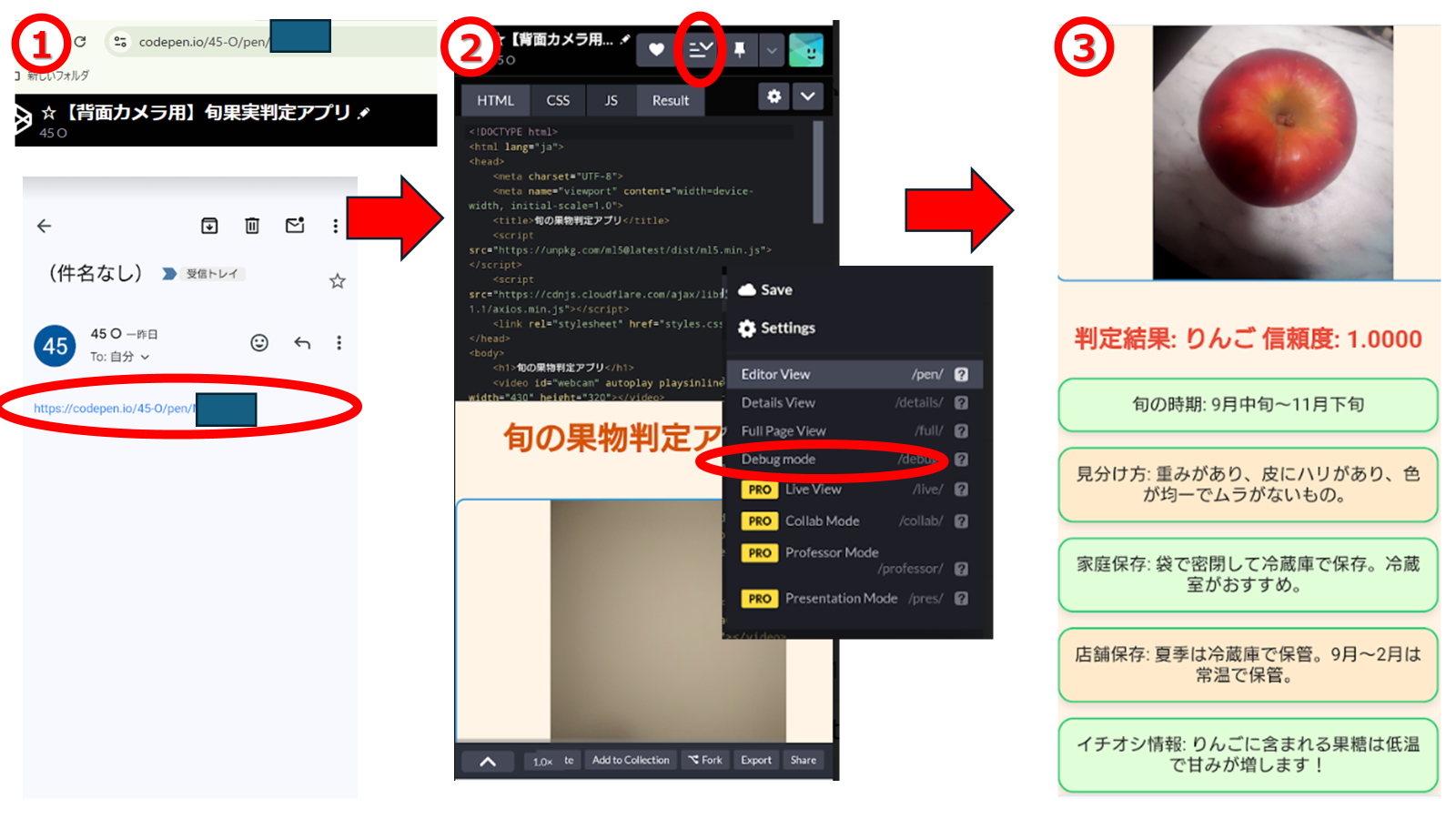The image size is (1456, 819).
Task: Archive the email with the archive icon
Action: [209, 226]
